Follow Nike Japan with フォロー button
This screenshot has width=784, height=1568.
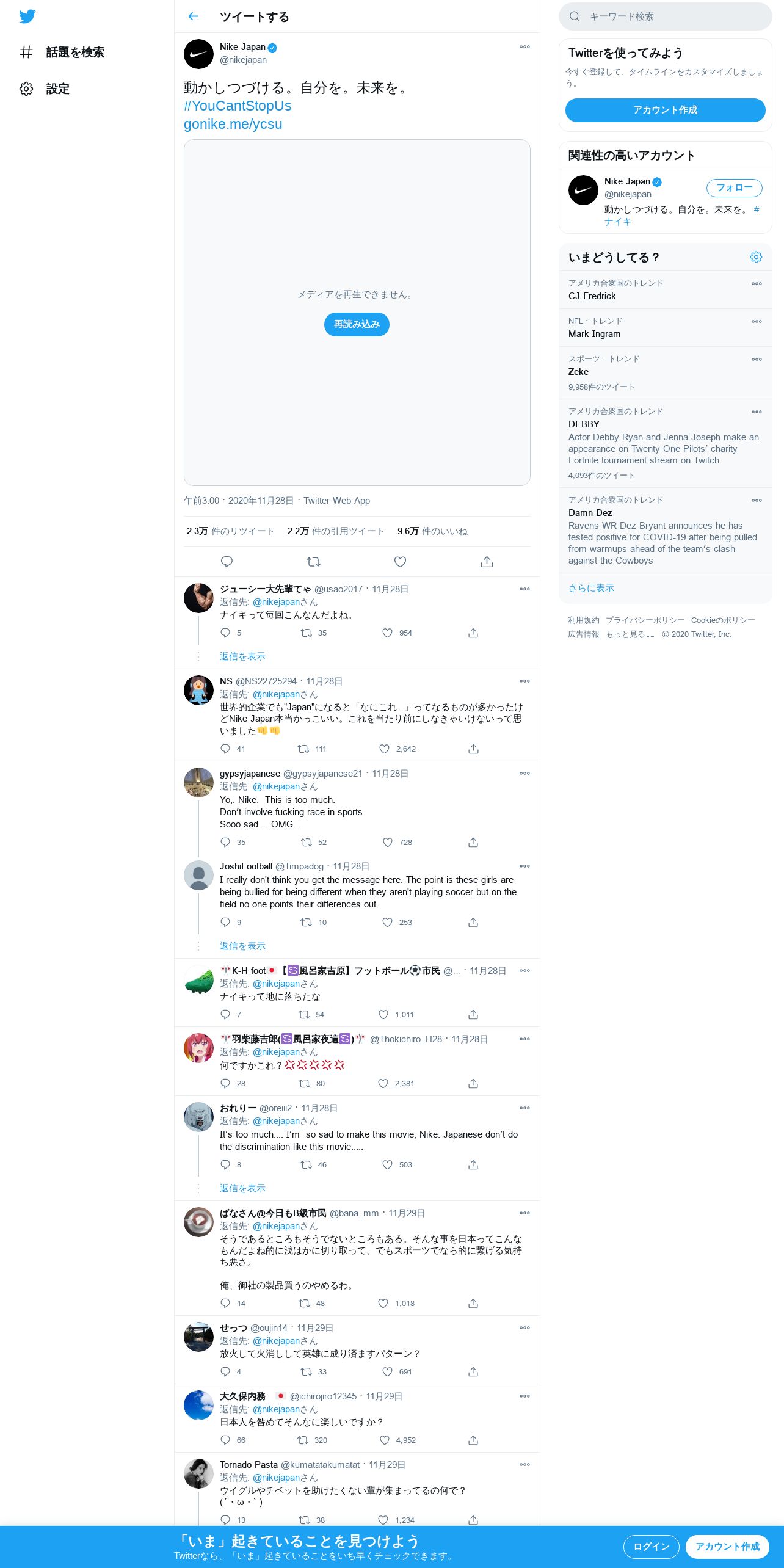pos(735,188)
